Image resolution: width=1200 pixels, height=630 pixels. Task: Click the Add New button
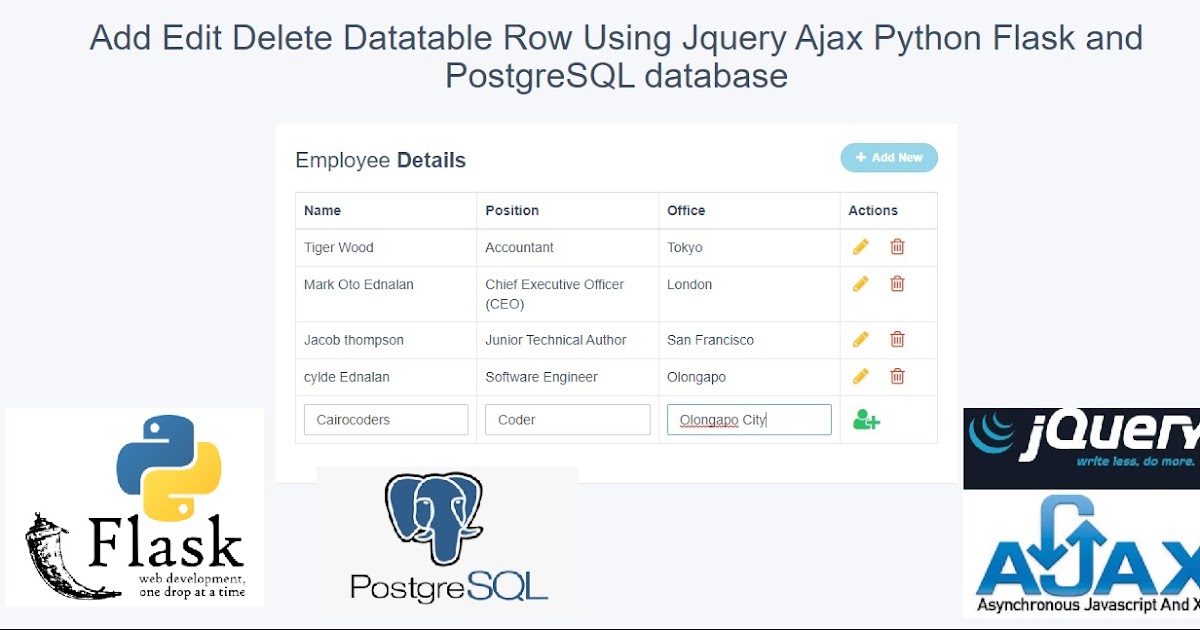pos(889,158)
